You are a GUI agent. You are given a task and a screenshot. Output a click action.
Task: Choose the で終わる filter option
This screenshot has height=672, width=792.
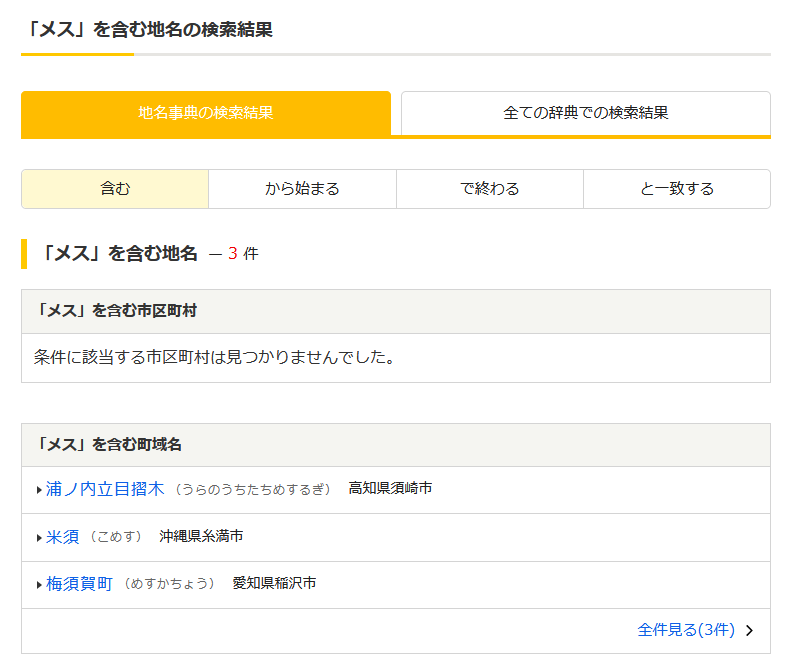(x=490, y=189)
